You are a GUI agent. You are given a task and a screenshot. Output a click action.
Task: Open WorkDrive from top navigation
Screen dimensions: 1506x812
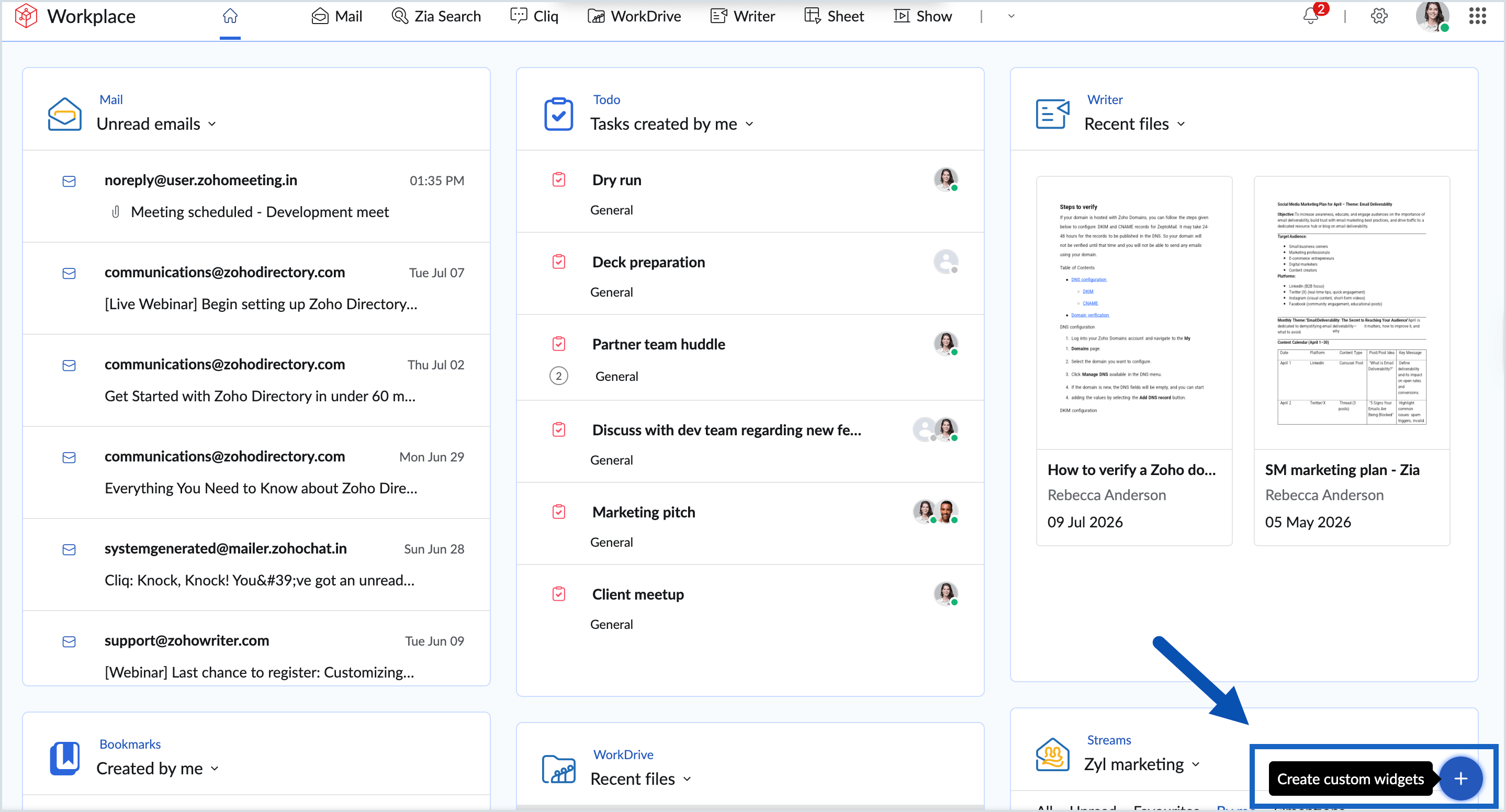point(634,16)
